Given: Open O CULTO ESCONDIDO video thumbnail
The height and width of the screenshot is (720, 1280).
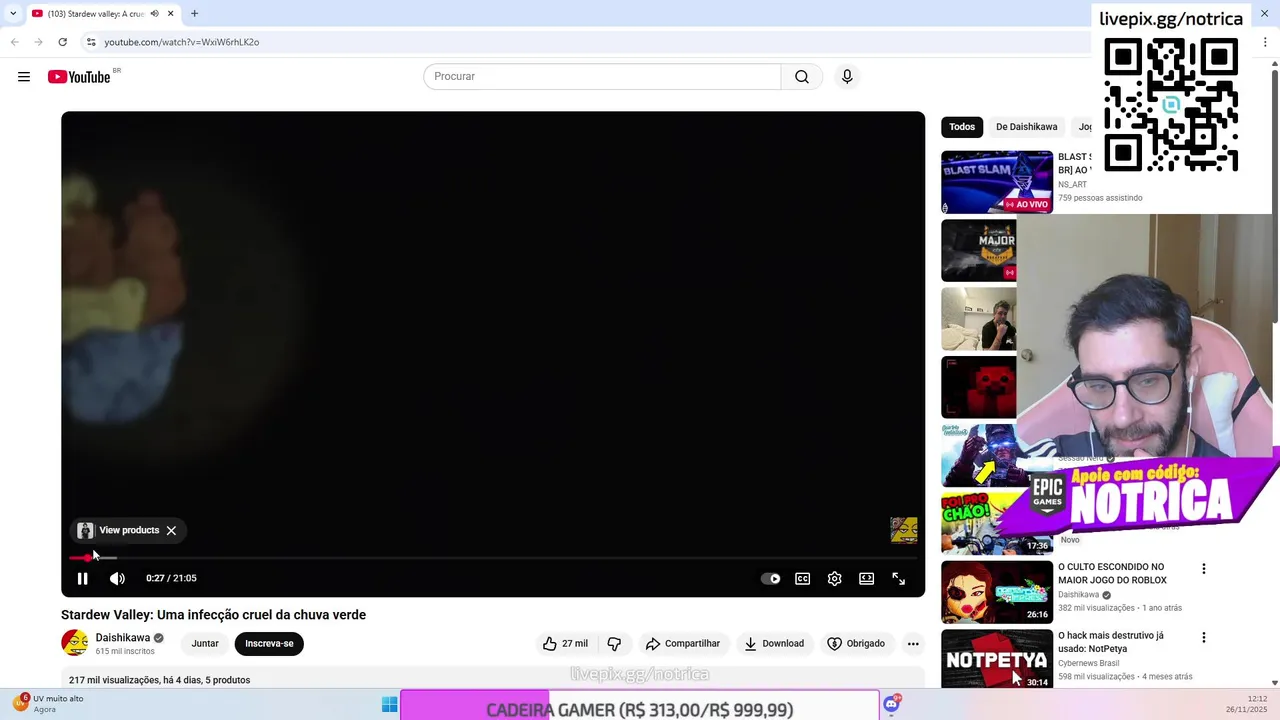Looking at the screenshot, I should (997, 592).
